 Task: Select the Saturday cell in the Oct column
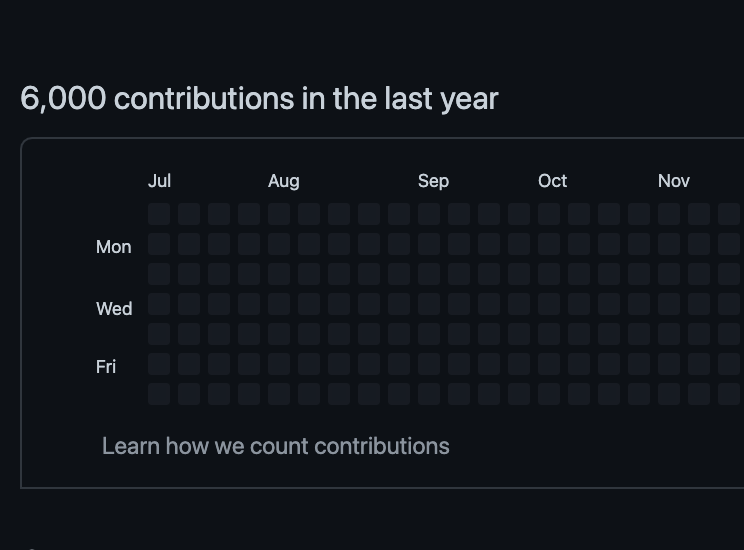[x=549, y=394]
